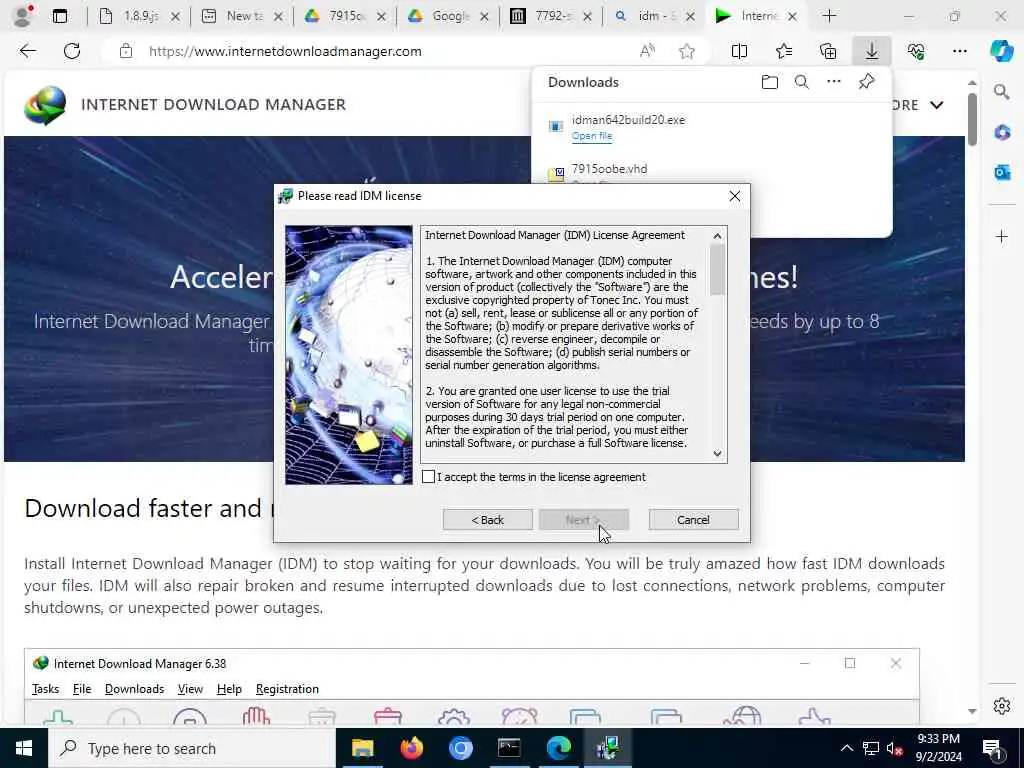1024x768 pixels.
Task: Click idman642build20.exe in the Downloads list
Action: 628,120
